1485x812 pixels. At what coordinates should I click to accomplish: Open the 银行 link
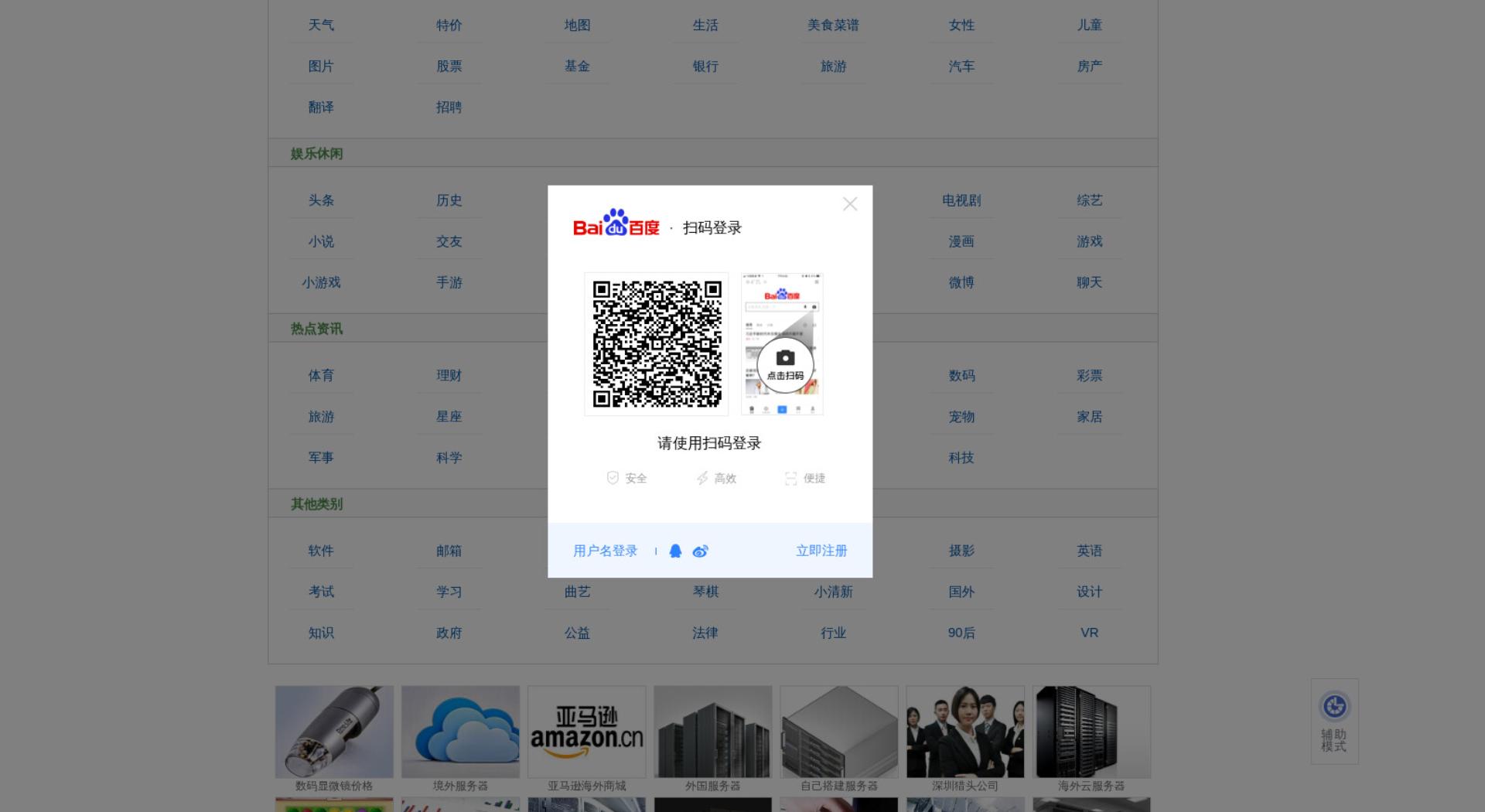pyautogui.click(x=705, y=66)
